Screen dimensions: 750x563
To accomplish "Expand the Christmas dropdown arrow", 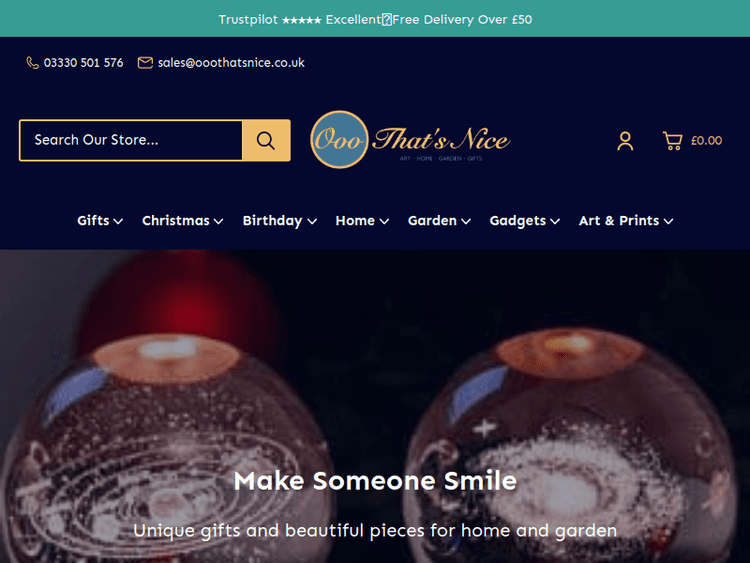I will pos(219,221).
